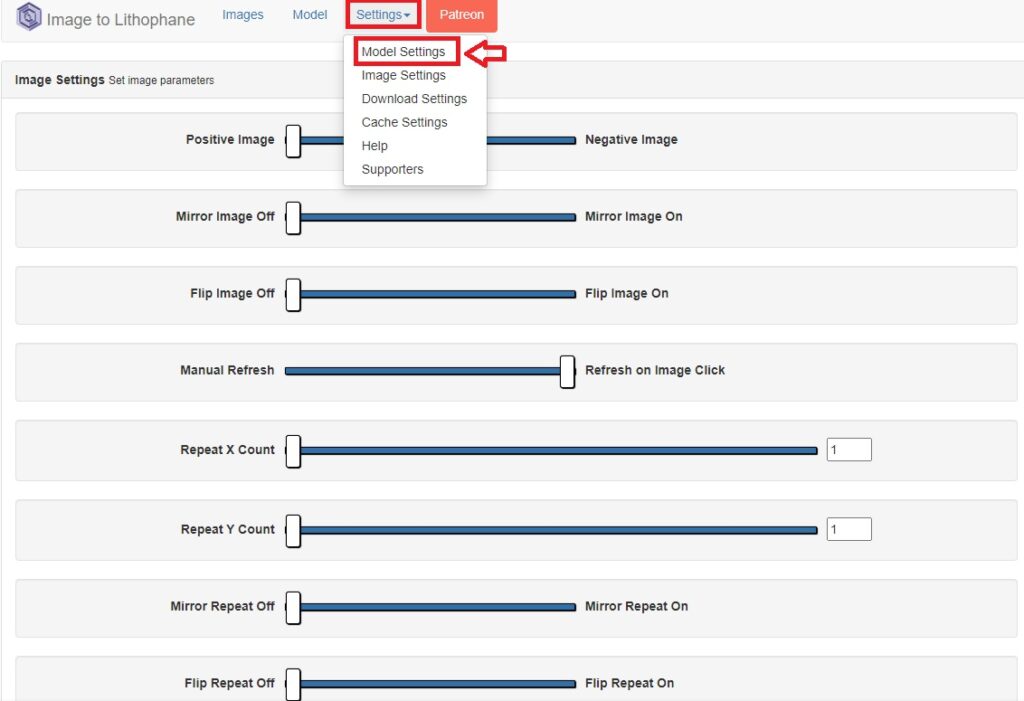Open the Supporters menu entry

pyautogui.click(x=392, y=169)
